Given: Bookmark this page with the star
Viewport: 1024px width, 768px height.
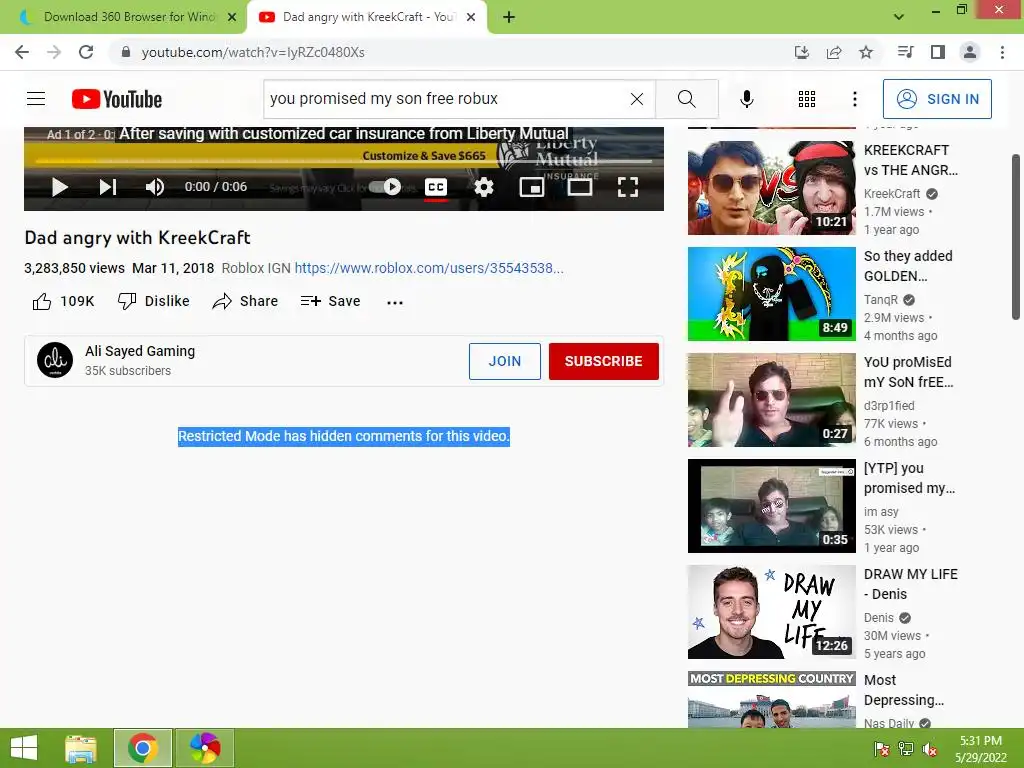Looking at the screenshot, I should [866, 52].
